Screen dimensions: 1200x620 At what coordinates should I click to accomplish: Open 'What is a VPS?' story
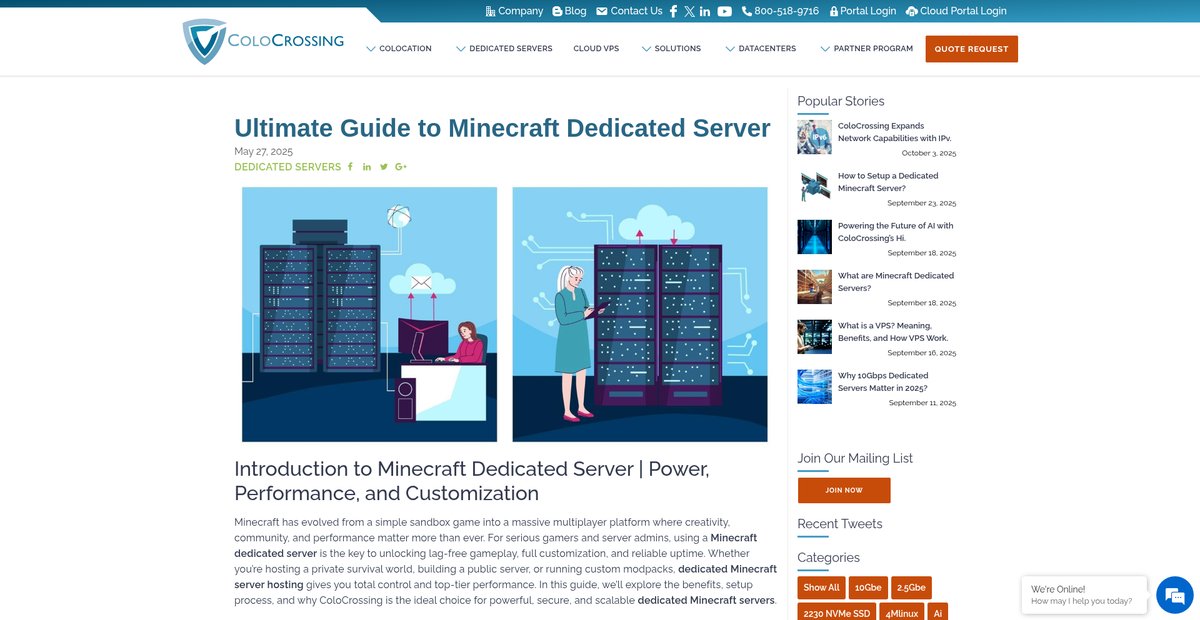pyautogui.click(x=893, y=332)
